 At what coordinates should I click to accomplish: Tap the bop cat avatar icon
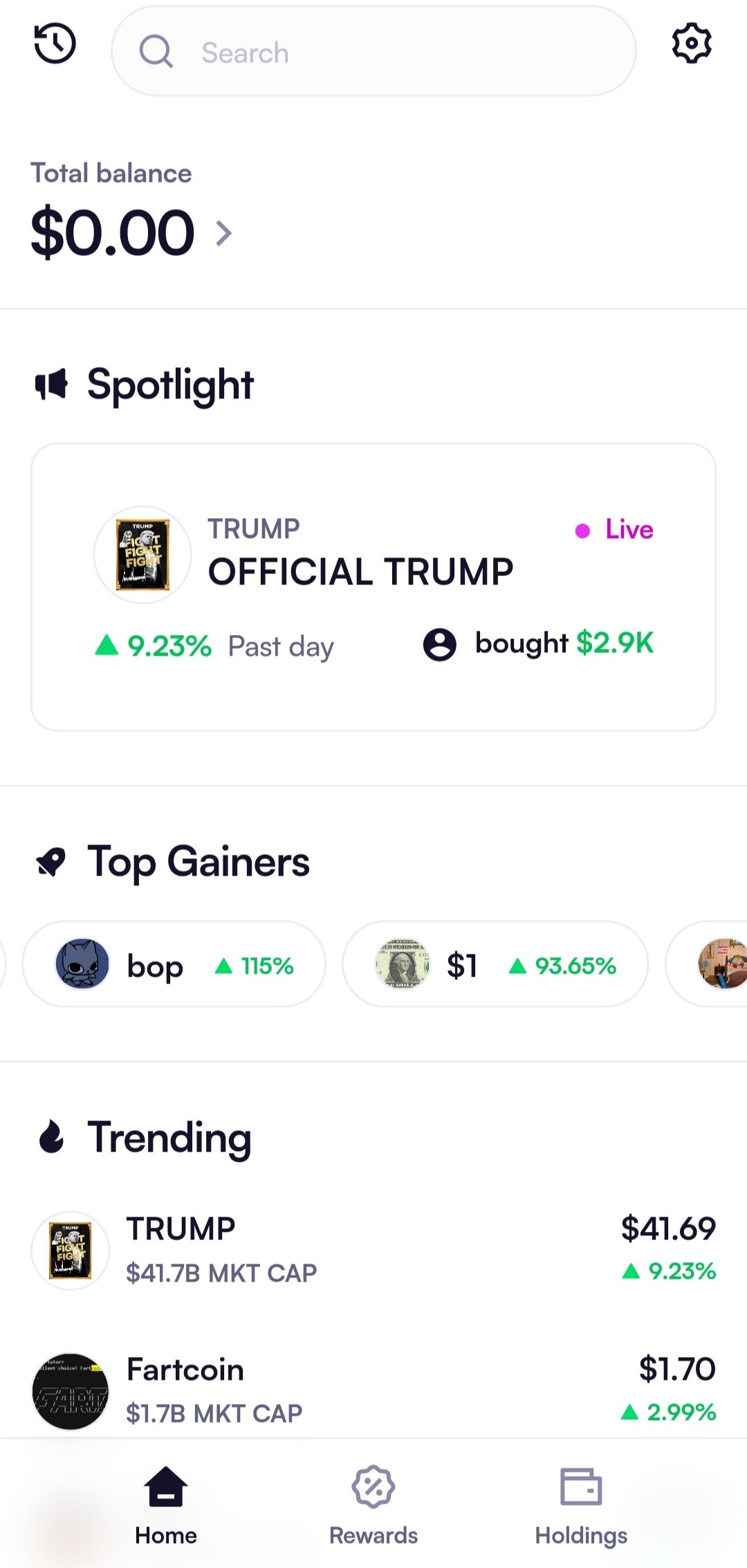82,964
